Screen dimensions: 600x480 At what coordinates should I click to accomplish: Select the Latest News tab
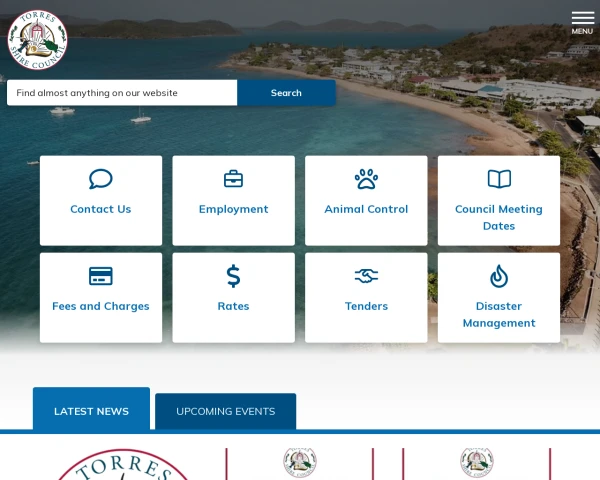(91, 409)
